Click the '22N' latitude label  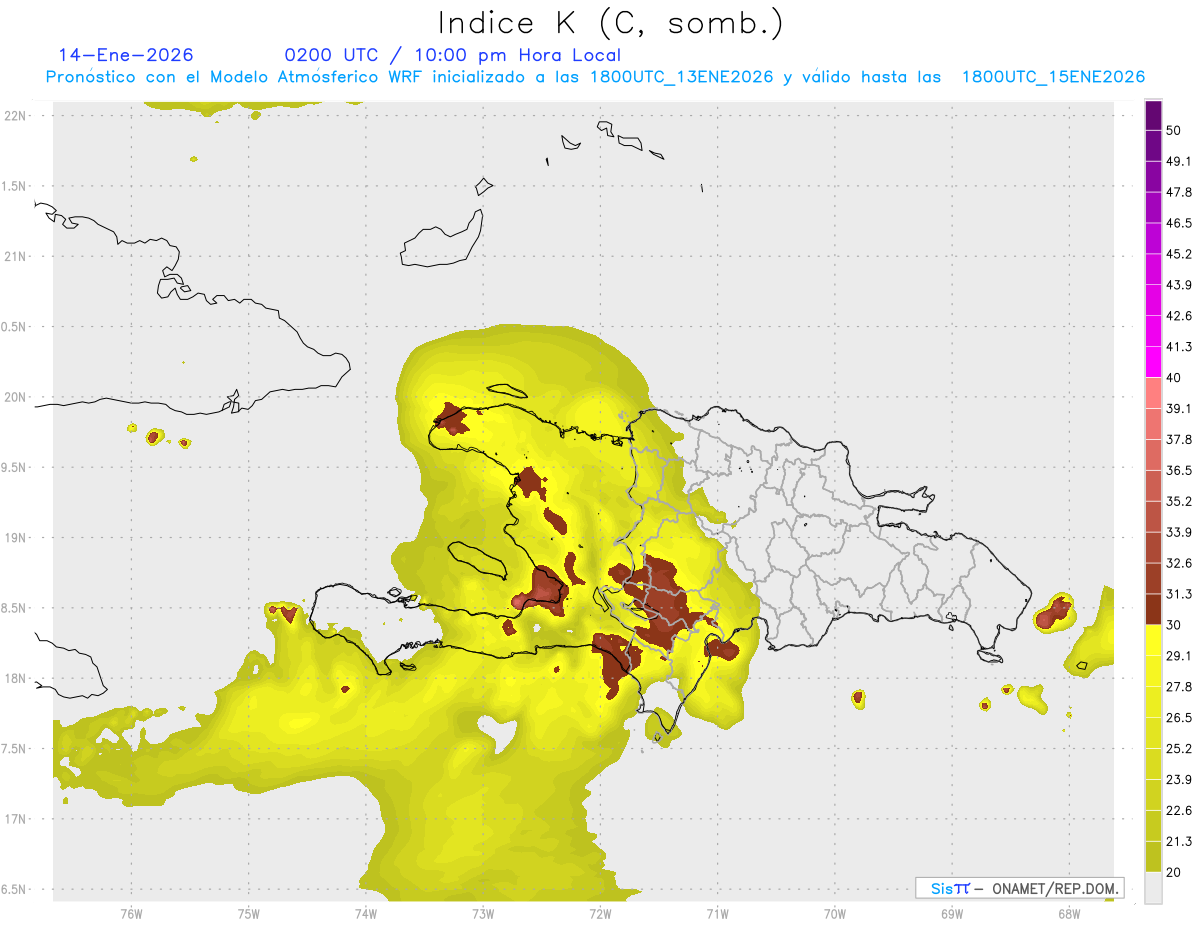click(16, 115)
